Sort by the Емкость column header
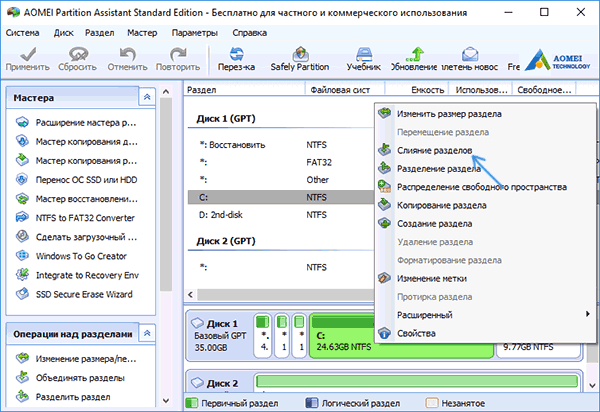This screenshot has width=600, height=412. click(x=416, y=90)
